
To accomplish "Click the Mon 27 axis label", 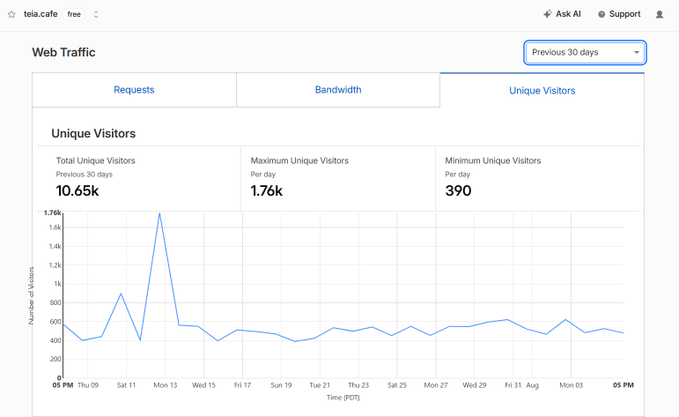I will pyautogui.click(x=436, y=385).
